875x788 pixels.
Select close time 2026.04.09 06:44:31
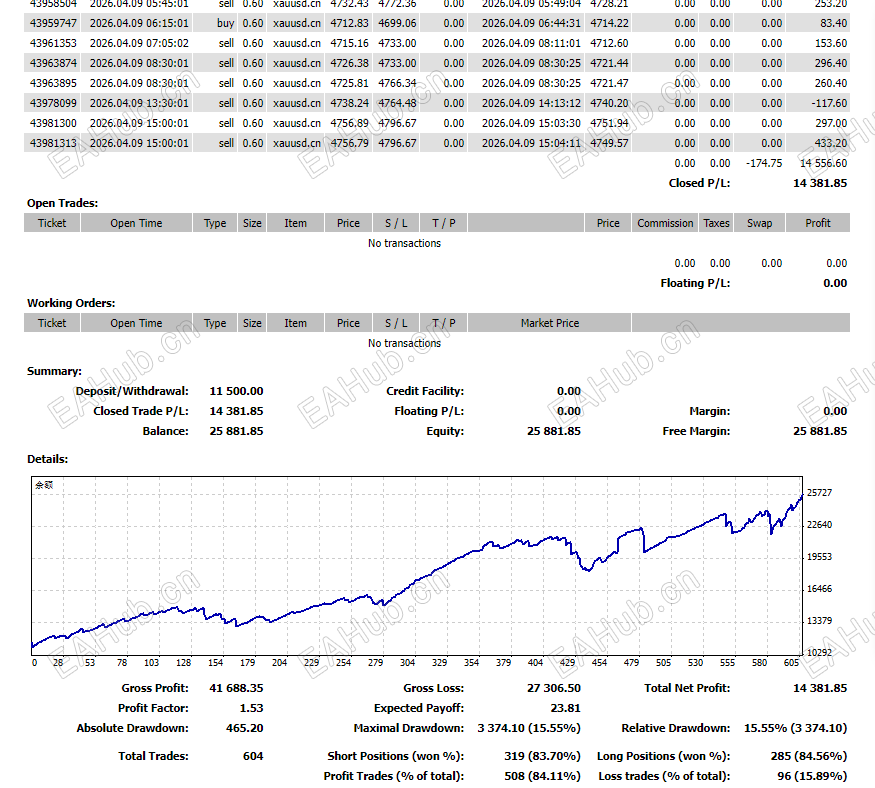pyautogui.click(x=531, y=23)
